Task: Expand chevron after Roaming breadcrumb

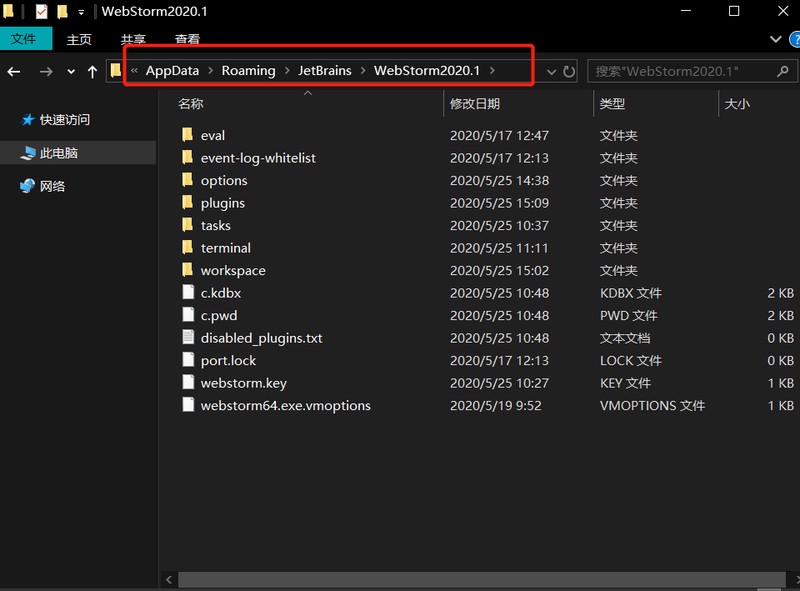Action: [287, 70]
